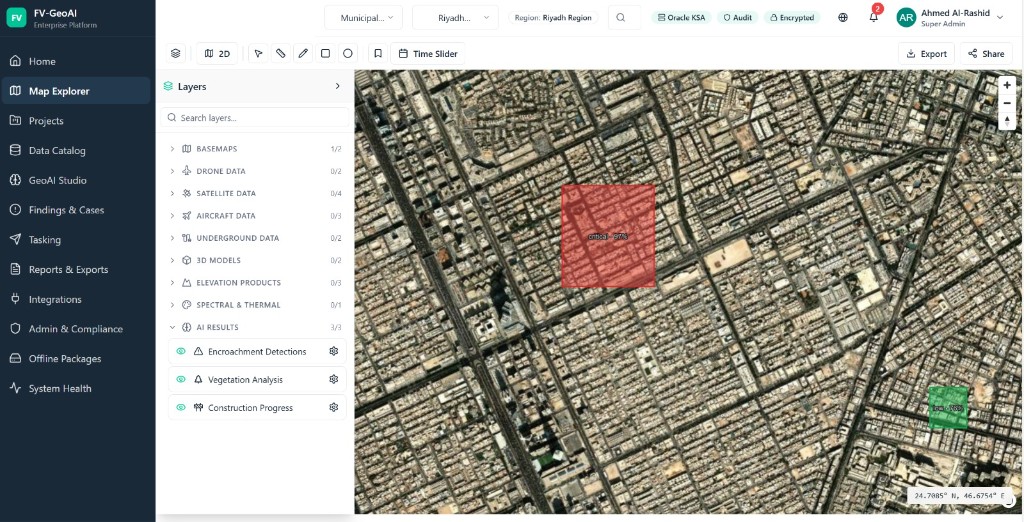Select the rectangle drawing tool
This screenshot has height=522, width=1024.
pos(325,54)
